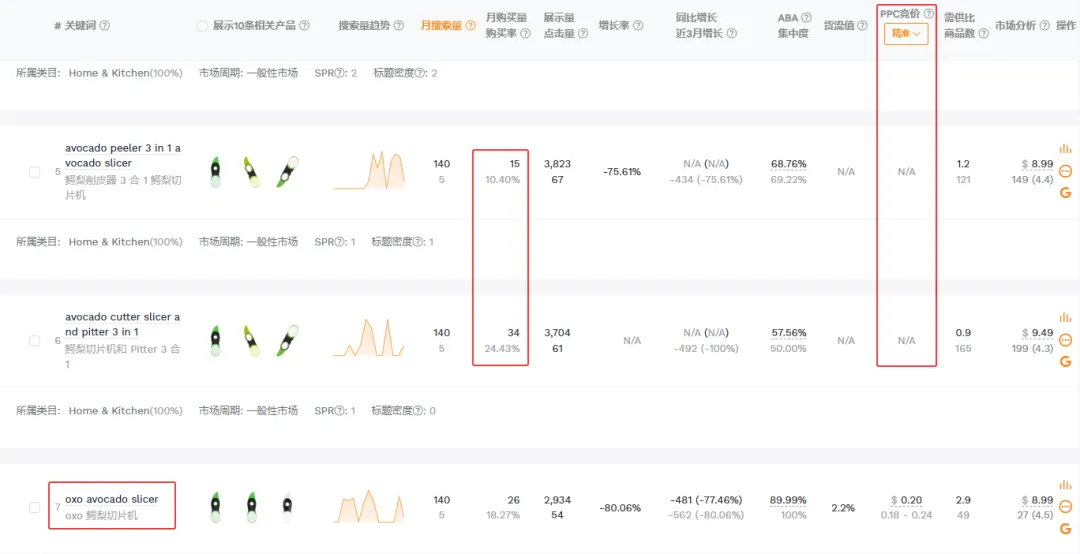Open first product thumbnail in avocado cutter row

pyautogui.click(x=216, y=340)
